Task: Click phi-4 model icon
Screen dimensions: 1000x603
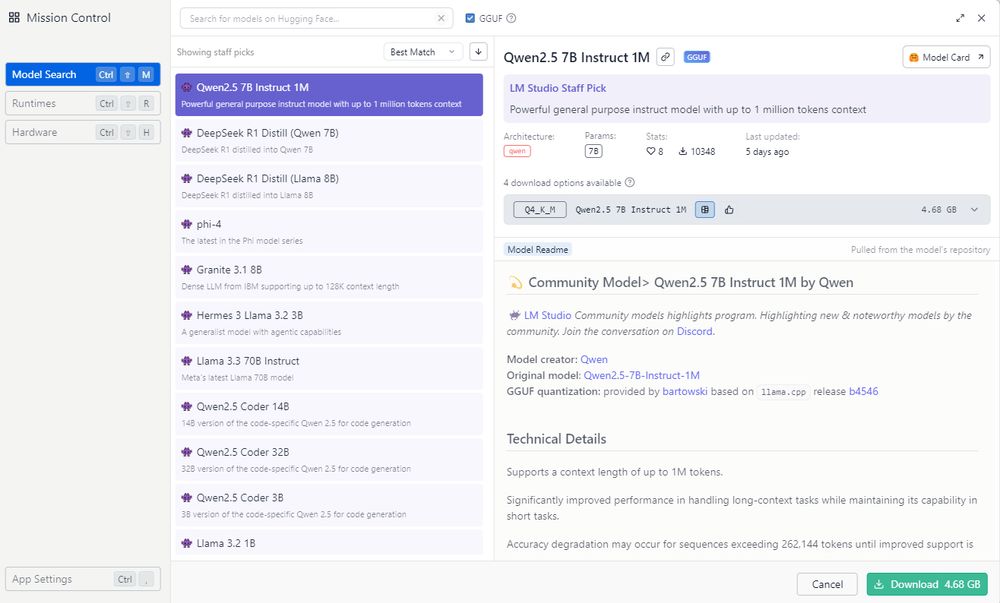Action: [x=187, y=224]
